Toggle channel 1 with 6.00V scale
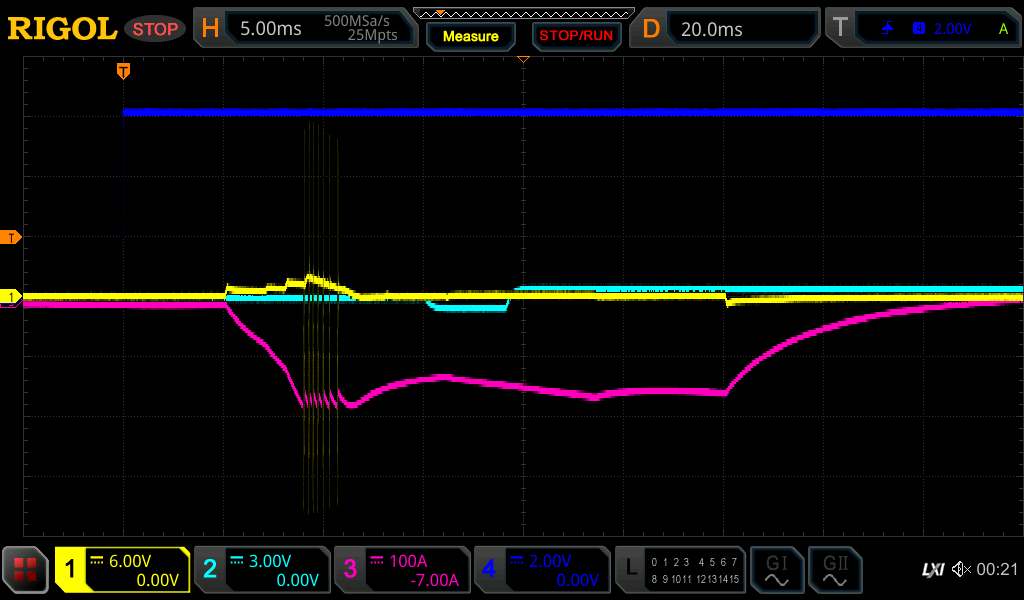Screen dimensions: 1024x600 tap(122, 570)
